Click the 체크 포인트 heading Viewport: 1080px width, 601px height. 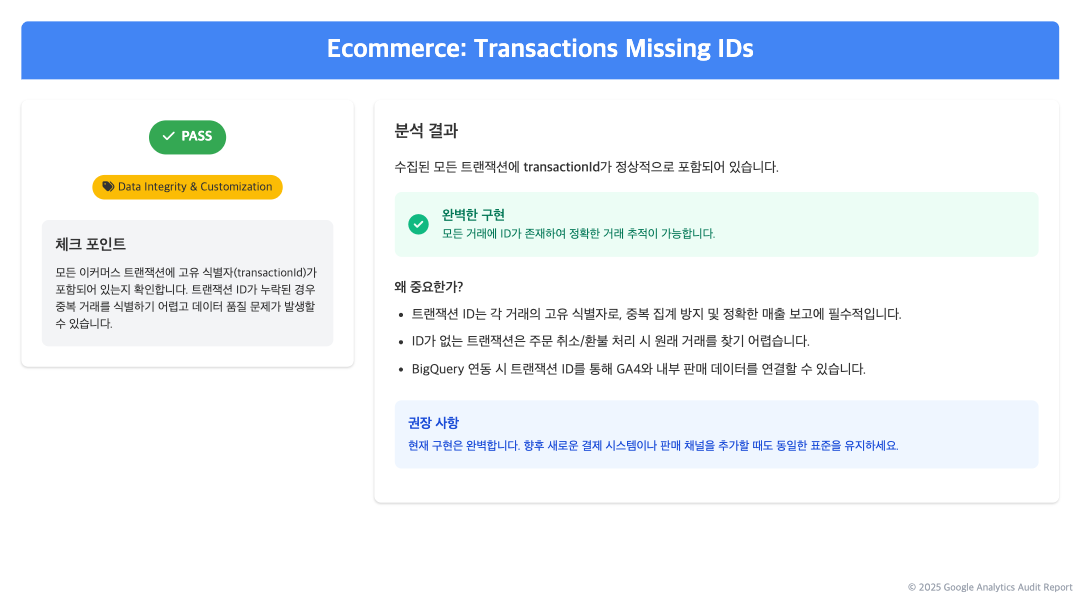tap(90, 244)
